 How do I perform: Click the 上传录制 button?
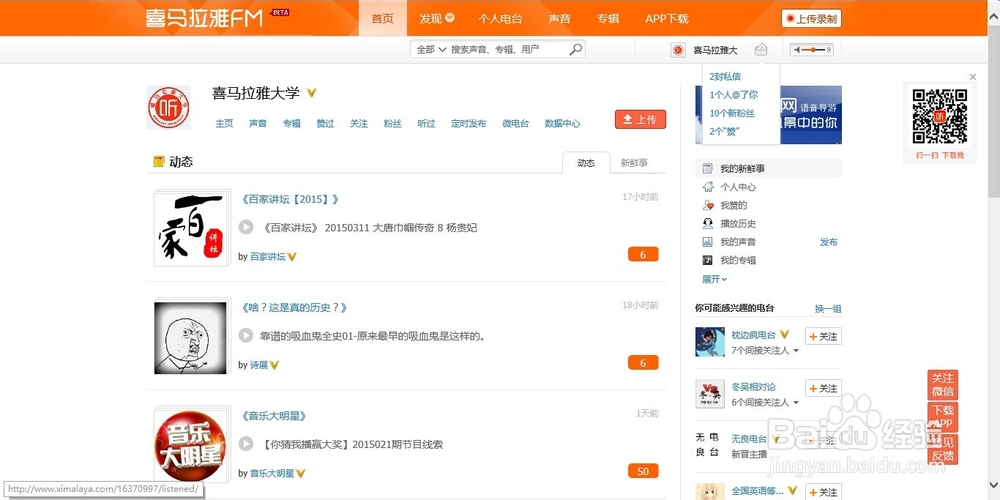[x=811, y=18]
